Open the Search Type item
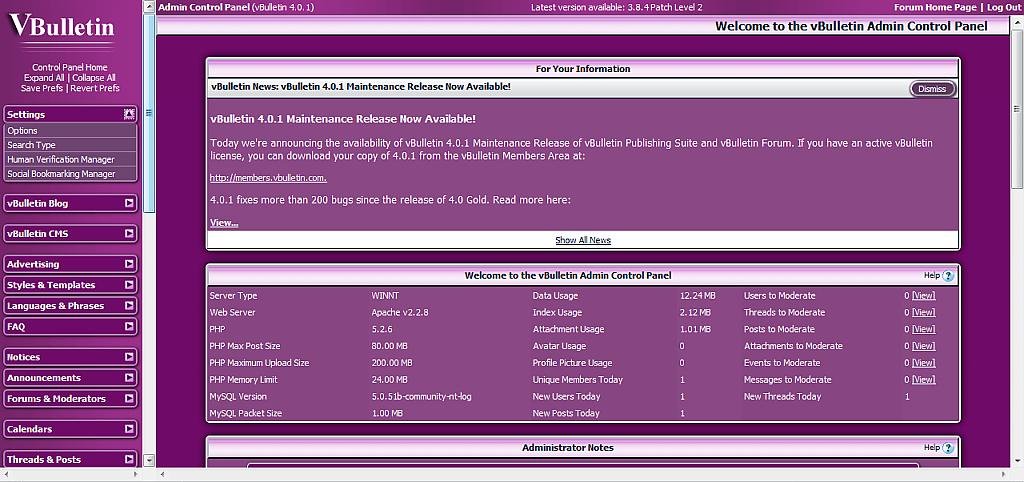This screenshot has height=482, width=1024. [71, 145]
